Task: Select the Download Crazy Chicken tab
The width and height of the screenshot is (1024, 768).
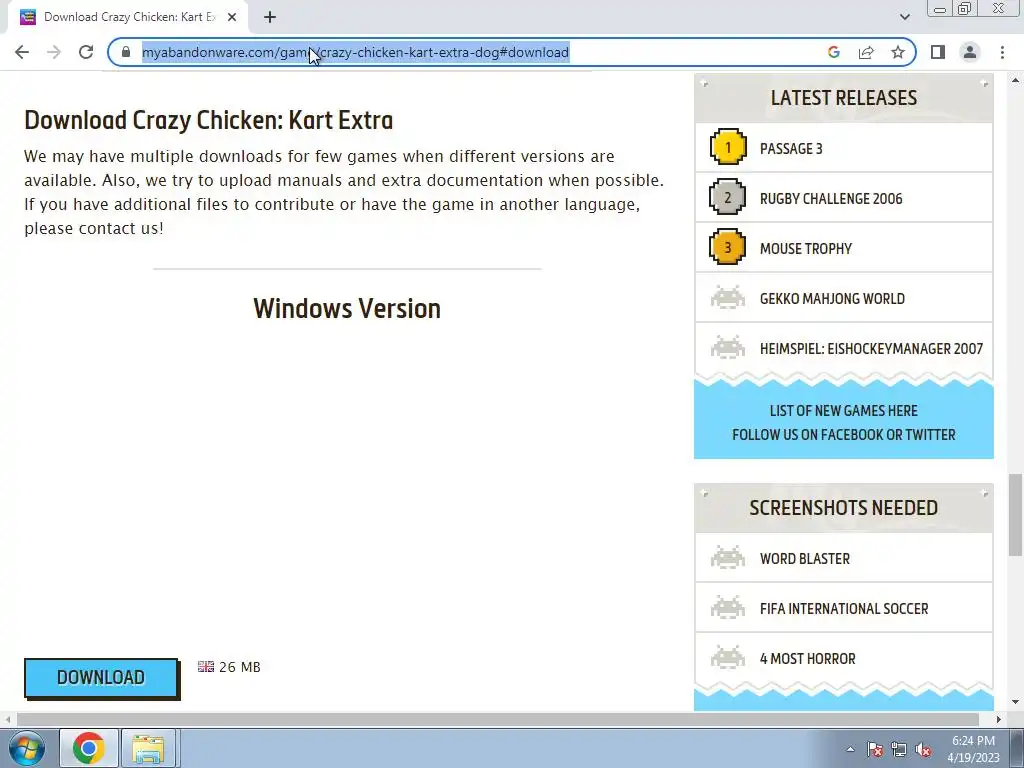Action: click(128, 17)
